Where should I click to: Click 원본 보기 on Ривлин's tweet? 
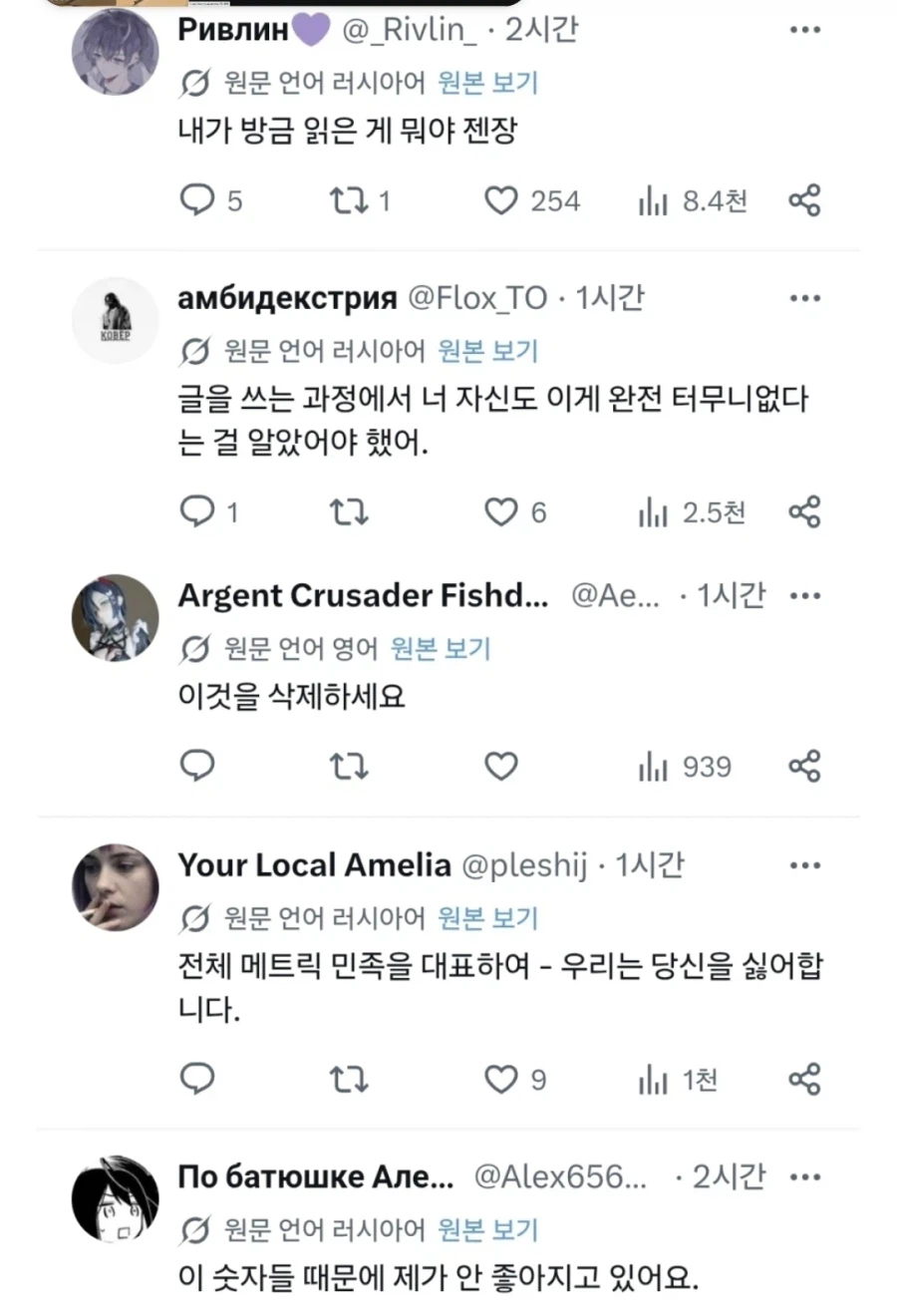click(486, 83)
